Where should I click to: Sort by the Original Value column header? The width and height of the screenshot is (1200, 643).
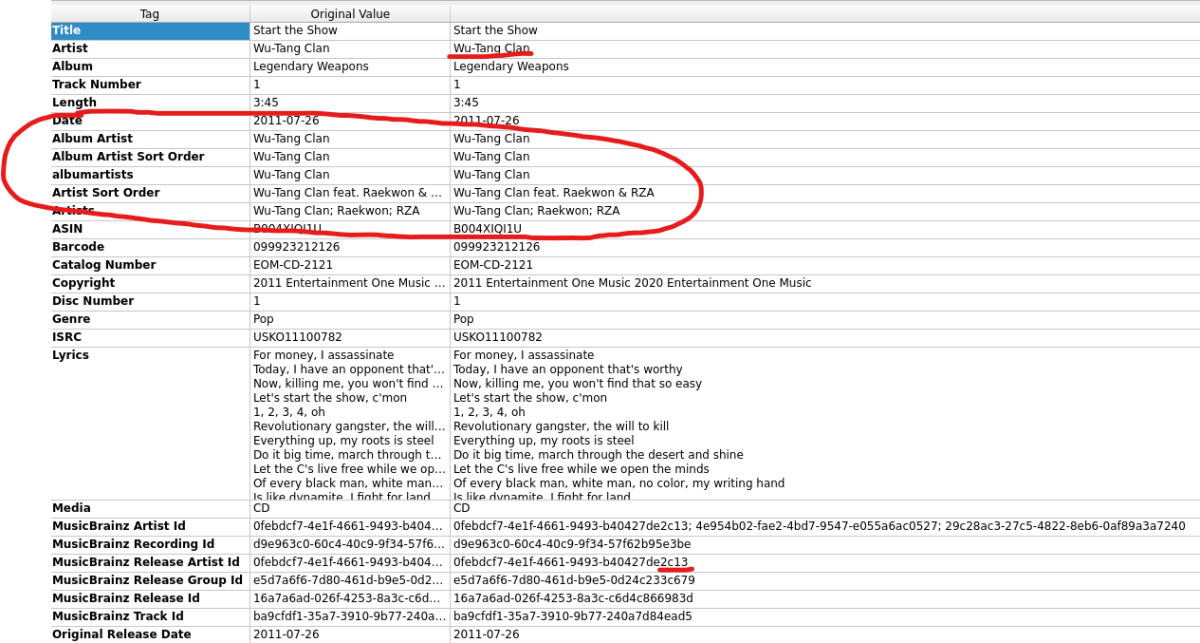pos(350,14)
